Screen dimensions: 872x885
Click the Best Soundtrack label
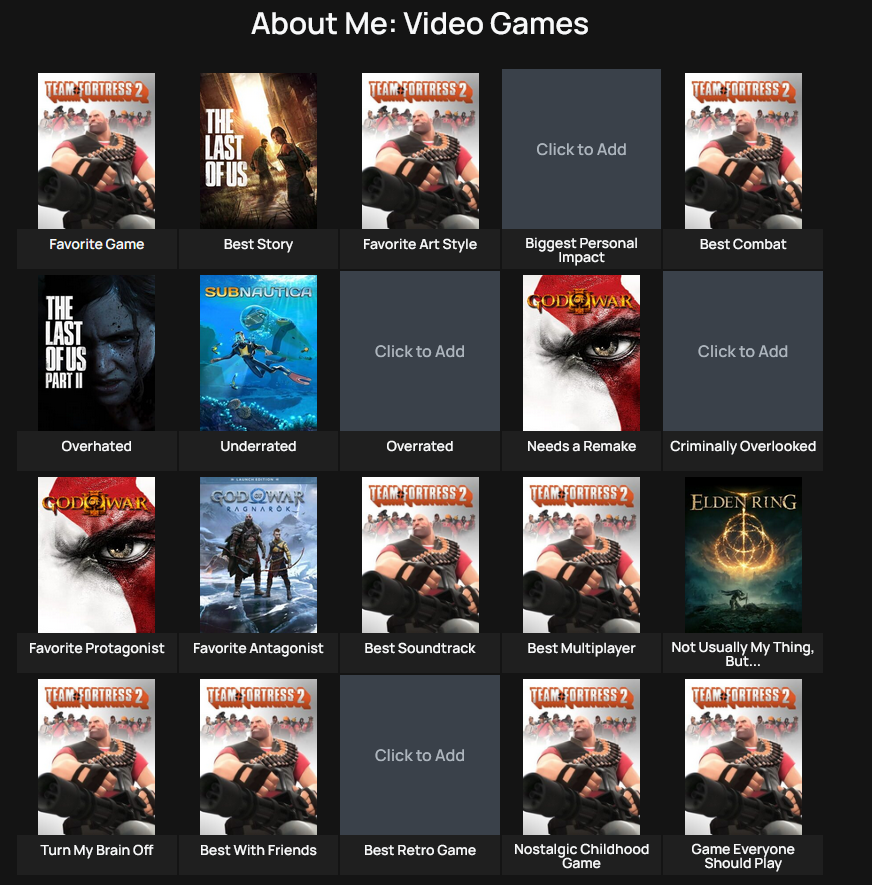click(x=420, y=649)
